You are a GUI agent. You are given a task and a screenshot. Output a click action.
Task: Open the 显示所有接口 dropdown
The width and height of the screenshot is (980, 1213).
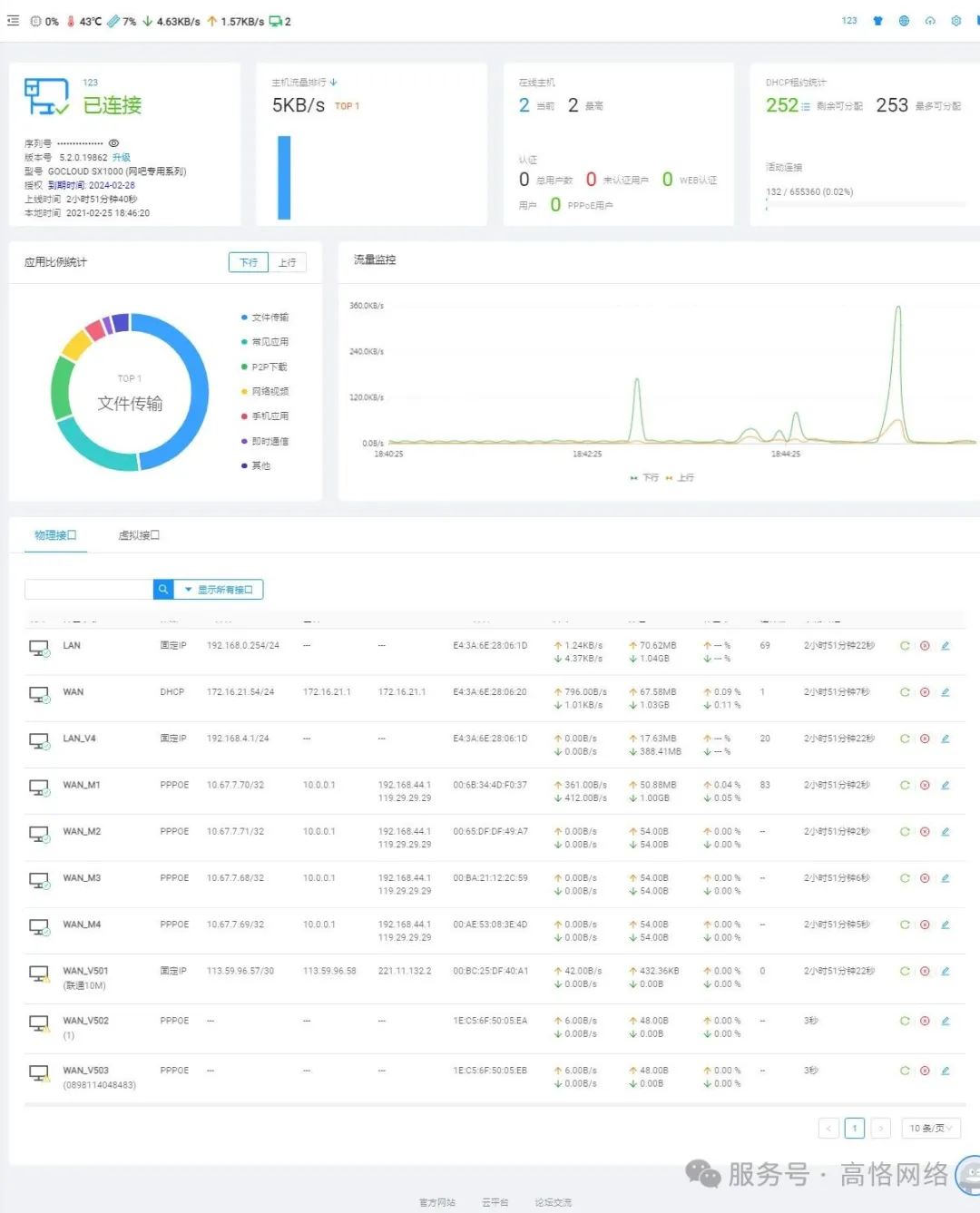pyautogui.click(x=219, y=590)
